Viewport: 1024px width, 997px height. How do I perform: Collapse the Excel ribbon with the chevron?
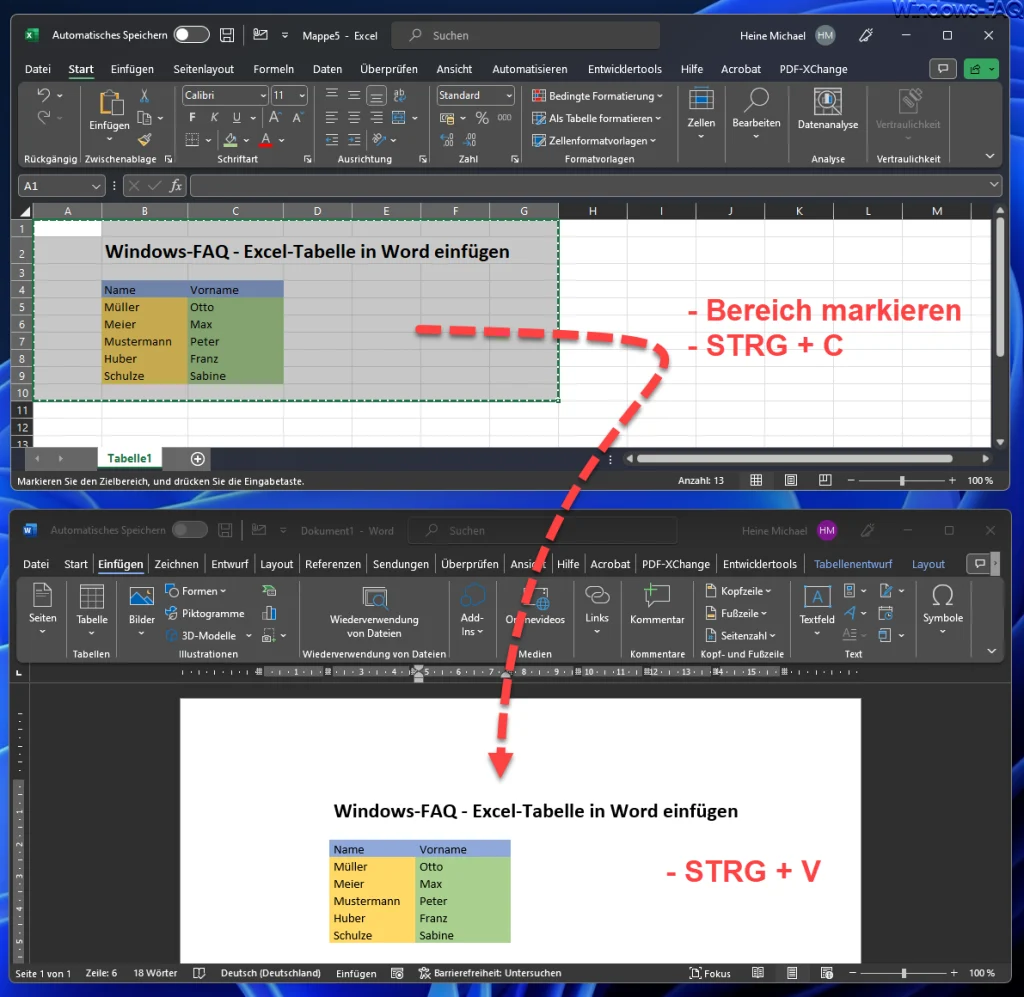[x=990, y=156]
